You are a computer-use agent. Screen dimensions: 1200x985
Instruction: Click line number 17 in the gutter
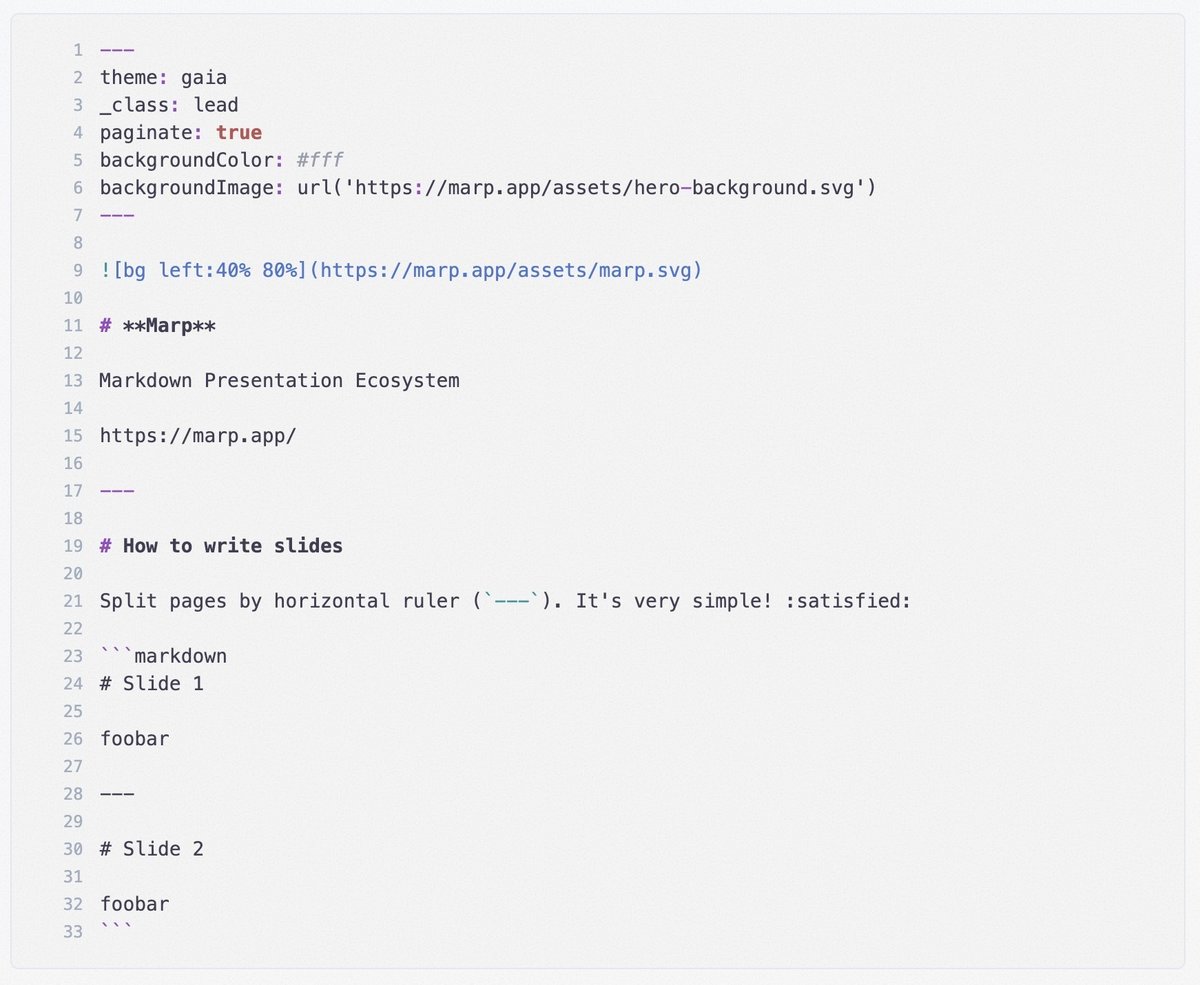click(73, 490)
